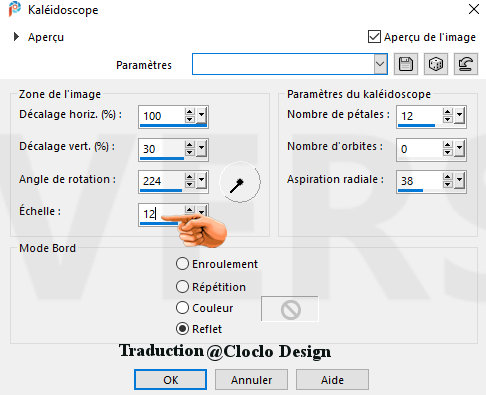Click the Annuler button
Screen dimensions: 486x395
click(x=251, y=380)
